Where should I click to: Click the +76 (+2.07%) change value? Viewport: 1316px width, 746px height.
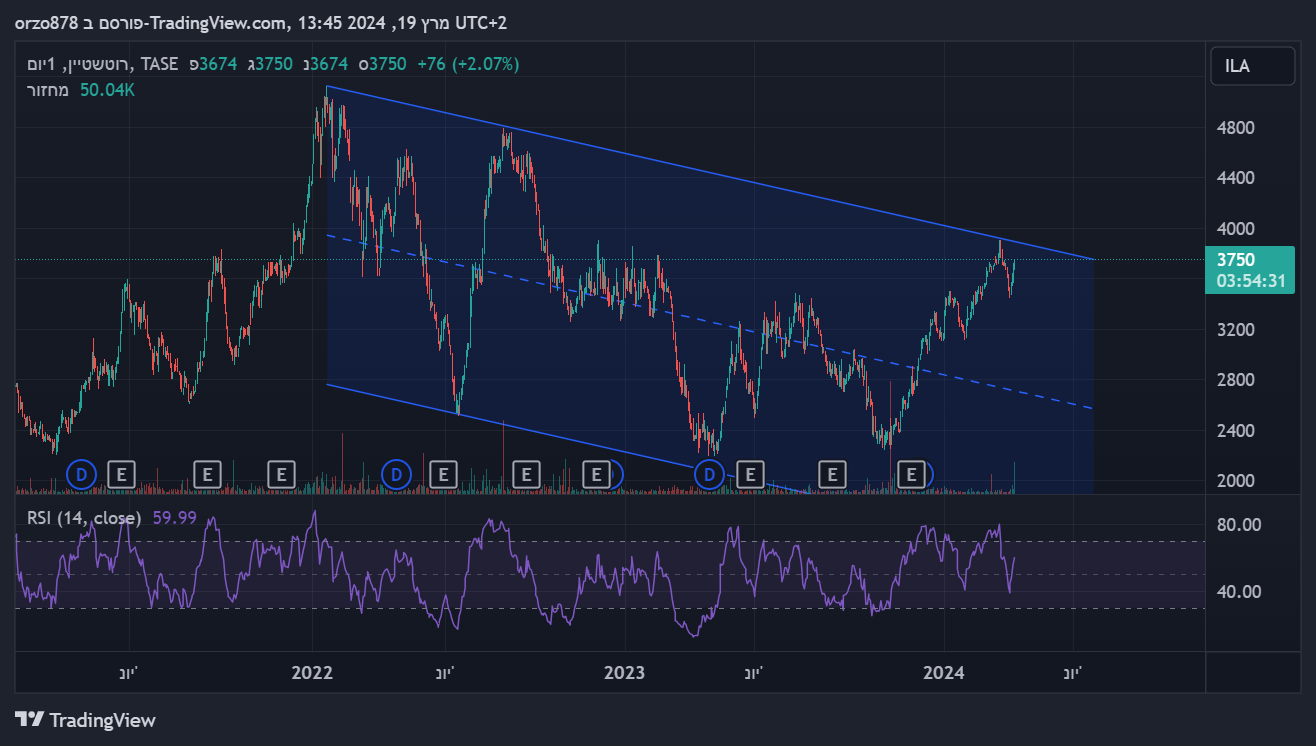click(x=468, y=64)
